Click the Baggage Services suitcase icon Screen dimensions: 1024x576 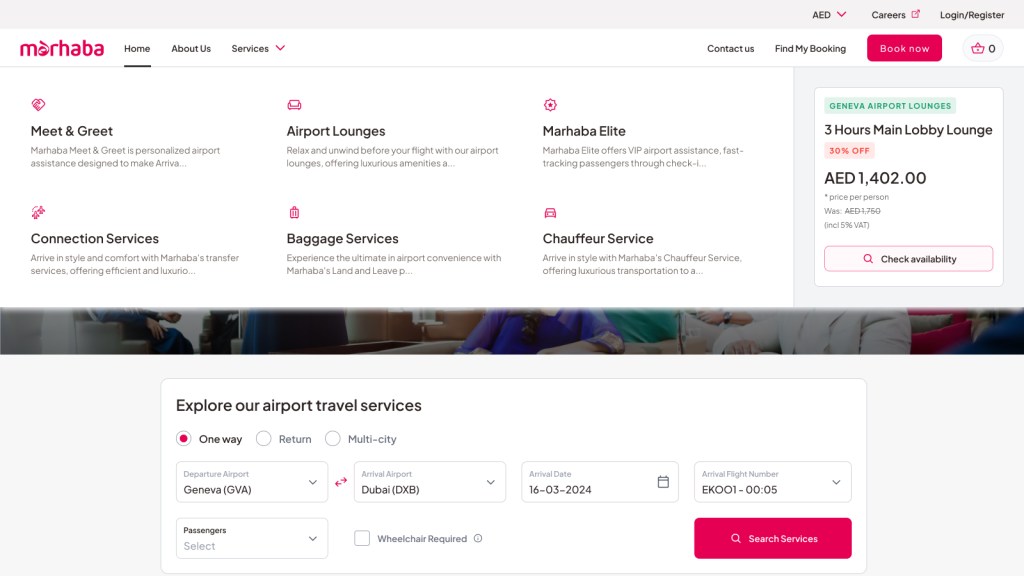point(294,212)
